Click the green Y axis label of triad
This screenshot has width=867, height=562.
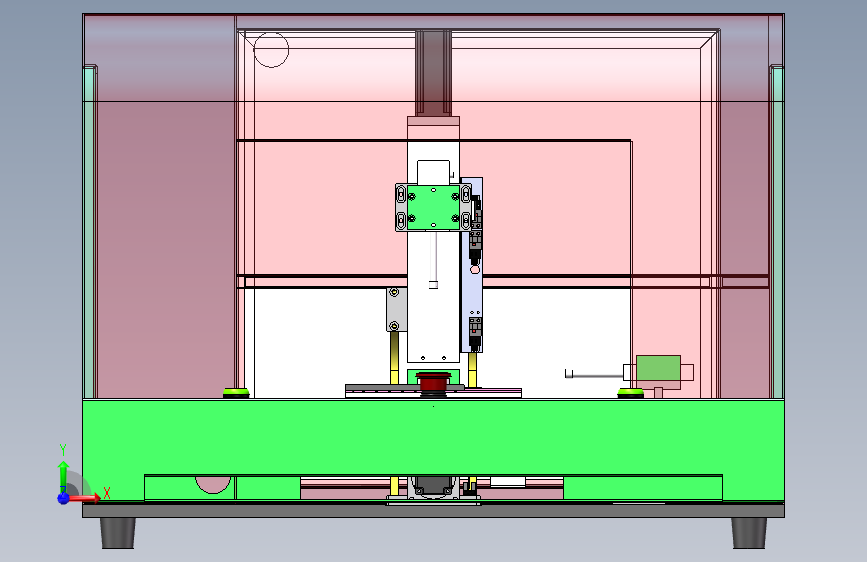tap(63, 449)
